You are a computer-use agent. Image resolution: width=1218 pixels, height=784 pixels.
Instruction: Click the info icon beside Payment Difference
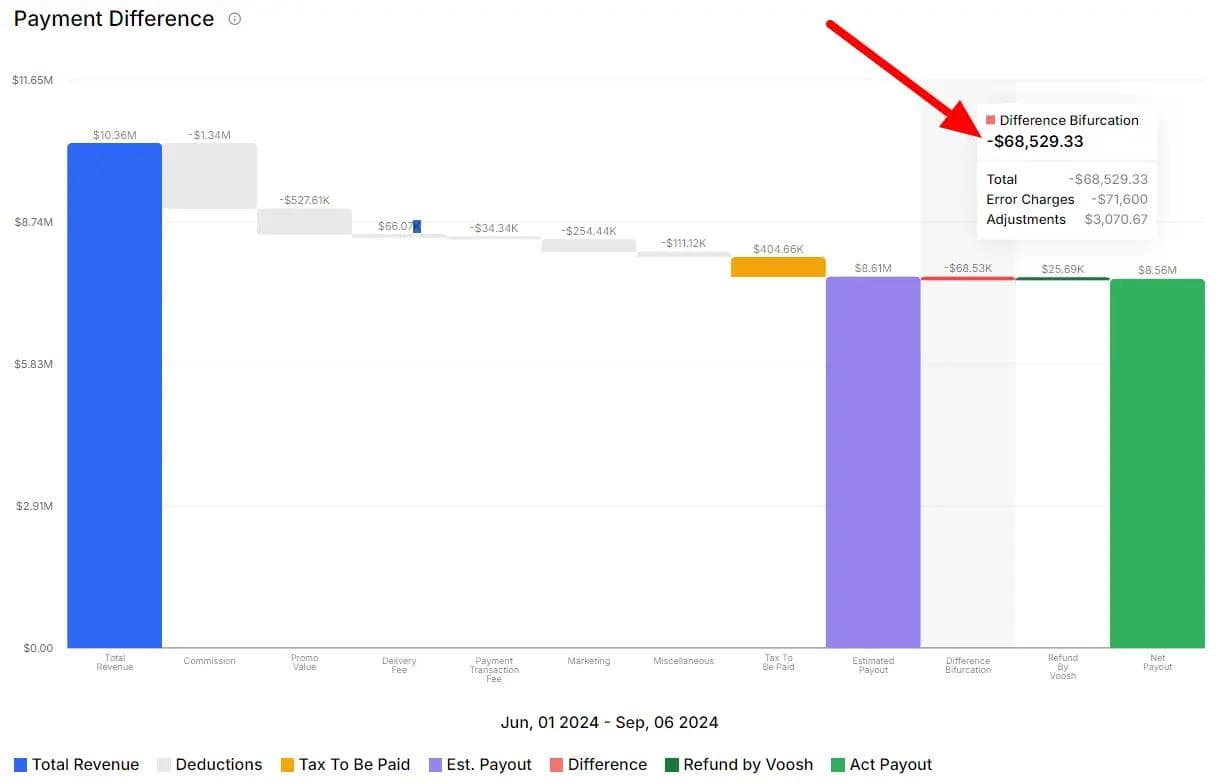click(235, 19)
